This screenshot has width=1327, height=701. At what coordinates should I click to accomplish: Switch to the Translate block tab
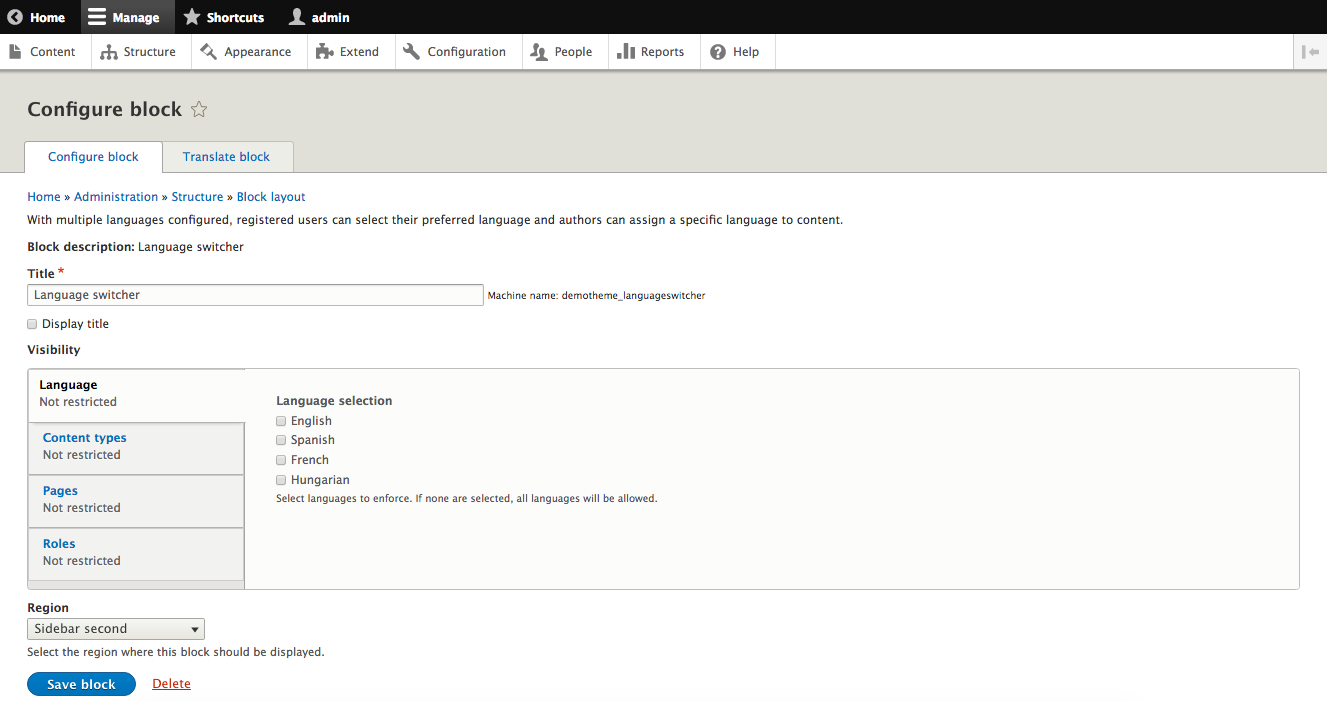pos(226,157)
